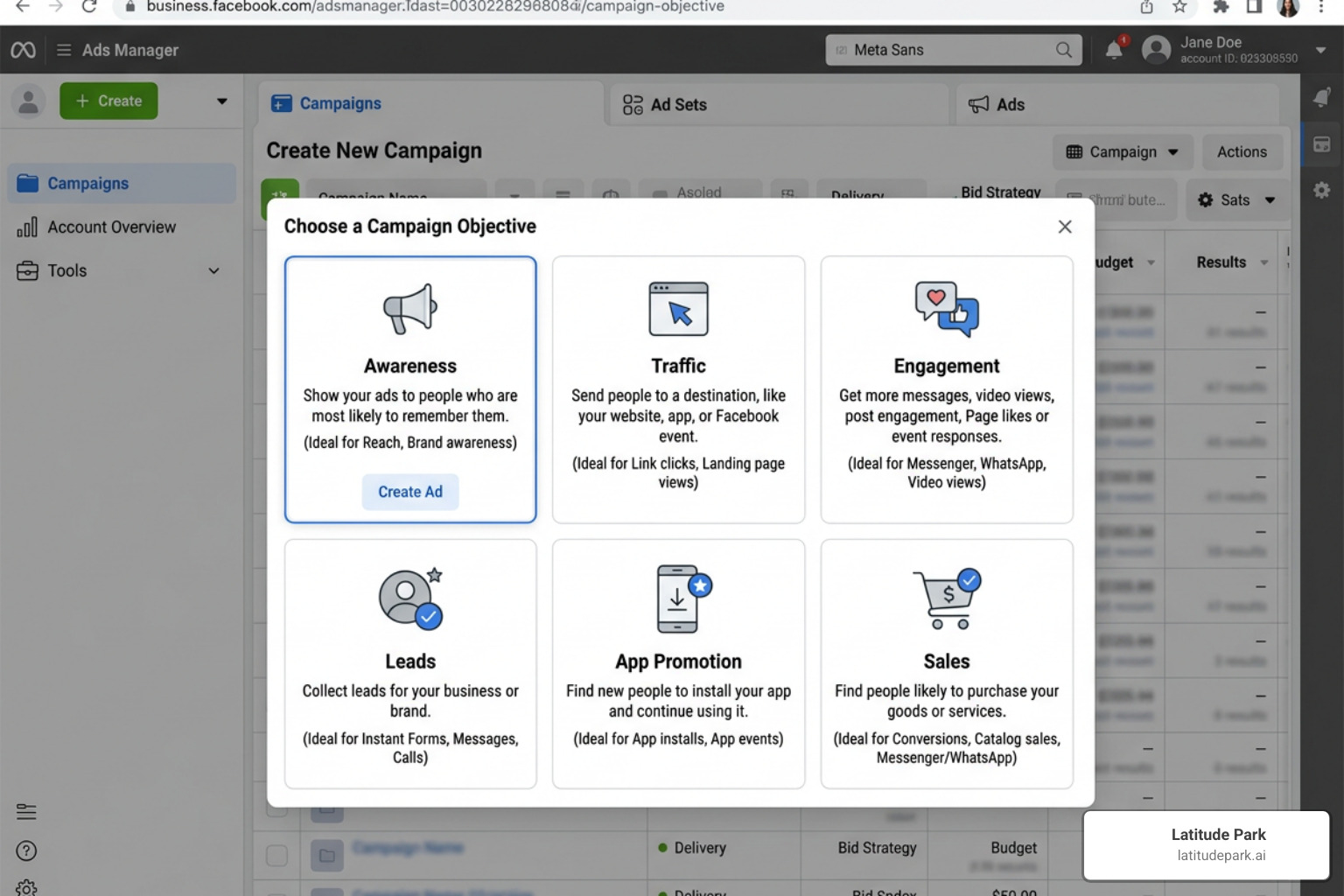Close the Choose a Campaign Objective dialog
This screenshot has width=1344, height=896.
pos(1065,227)
